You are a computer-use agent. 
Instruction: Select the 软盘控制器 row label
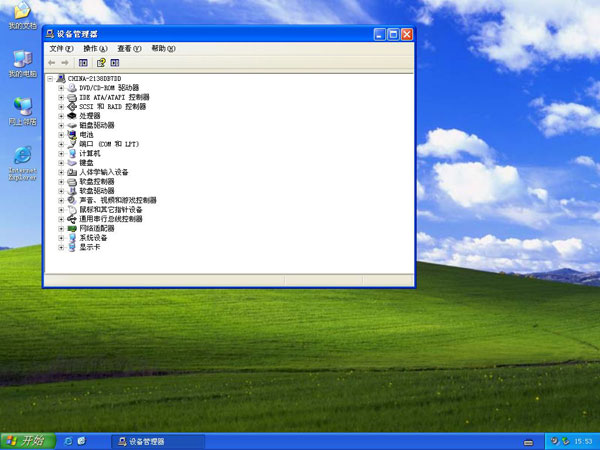pos(96,182)
